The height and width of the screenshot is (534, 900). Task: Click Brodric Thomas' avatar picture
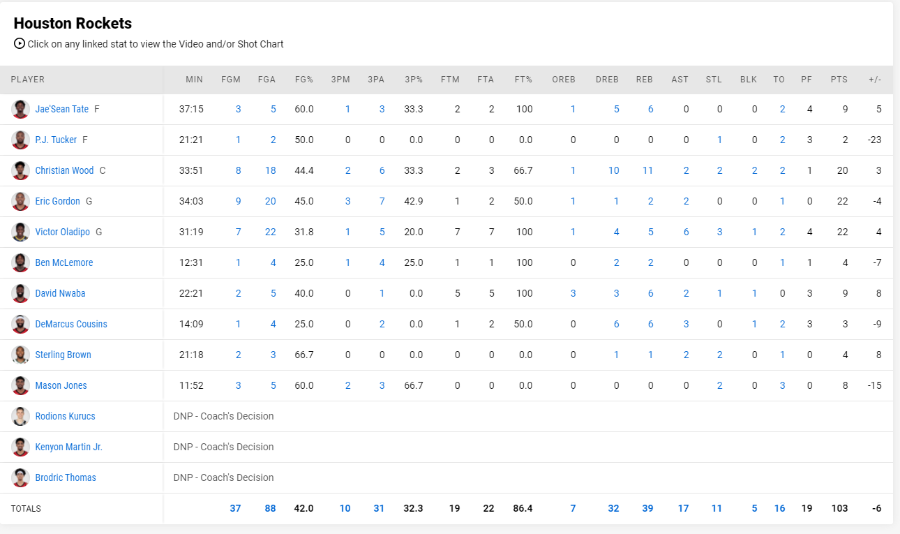point(20,478)
